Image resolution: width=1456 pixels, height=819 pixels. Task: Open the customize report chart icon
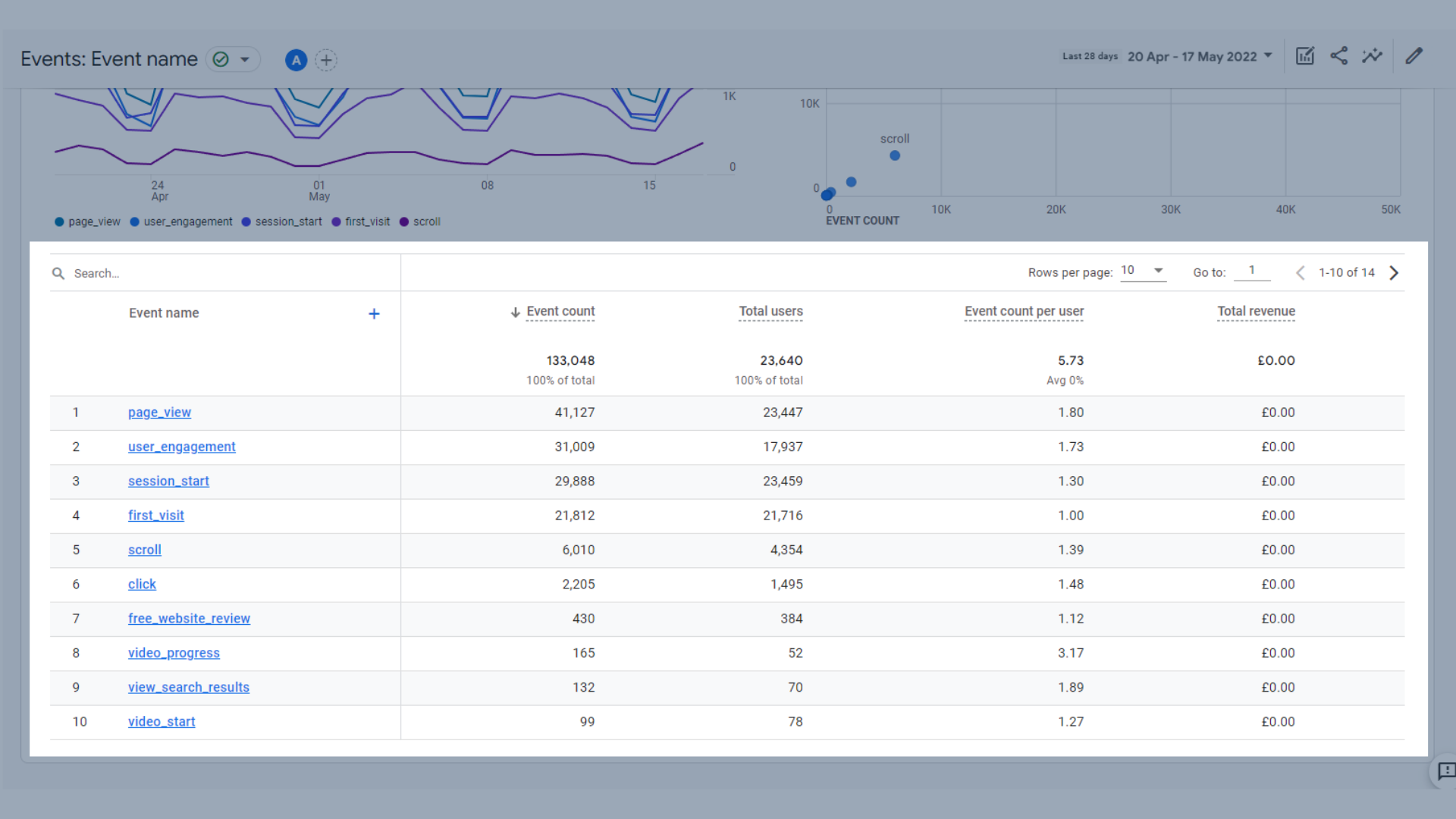[x=1304, y=56]
